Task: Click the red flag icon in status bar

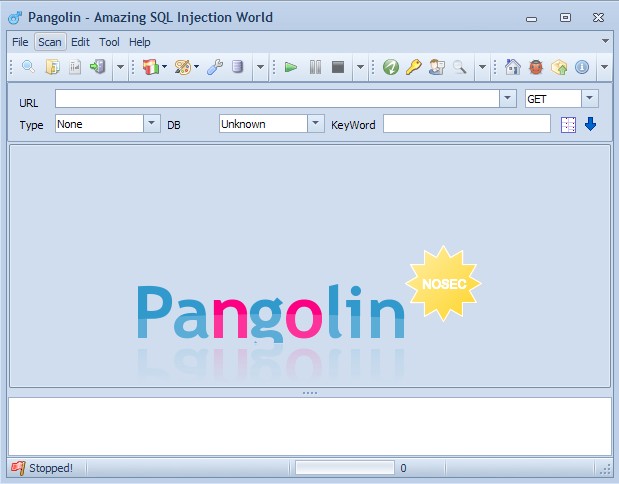Action: pyautogui.click(x=18, y=468)
